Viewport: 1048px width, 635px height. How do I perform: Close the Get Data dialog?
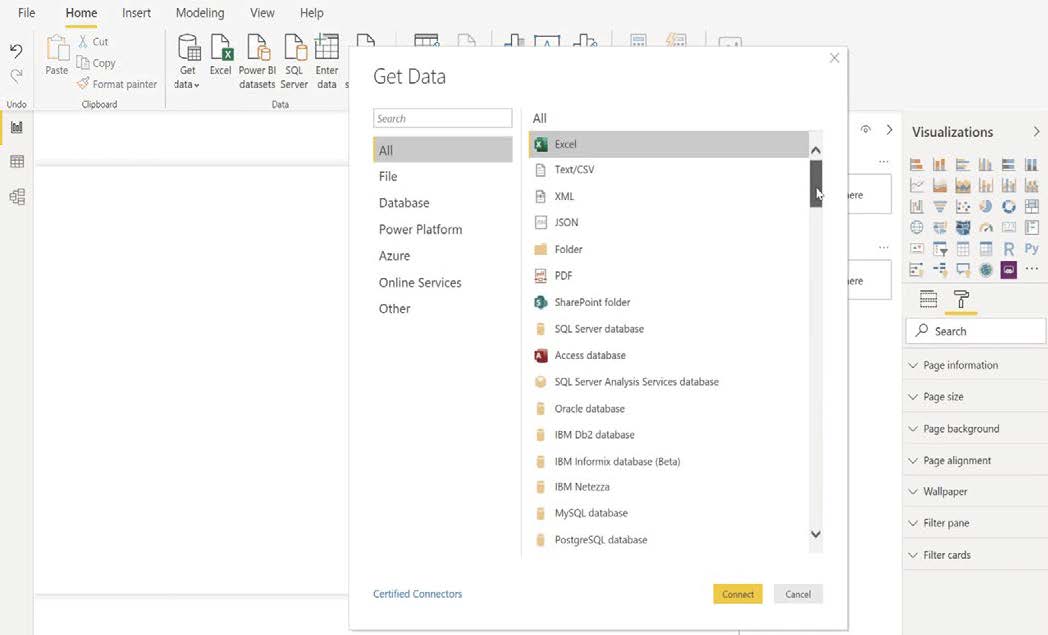[x=834, y=58]
